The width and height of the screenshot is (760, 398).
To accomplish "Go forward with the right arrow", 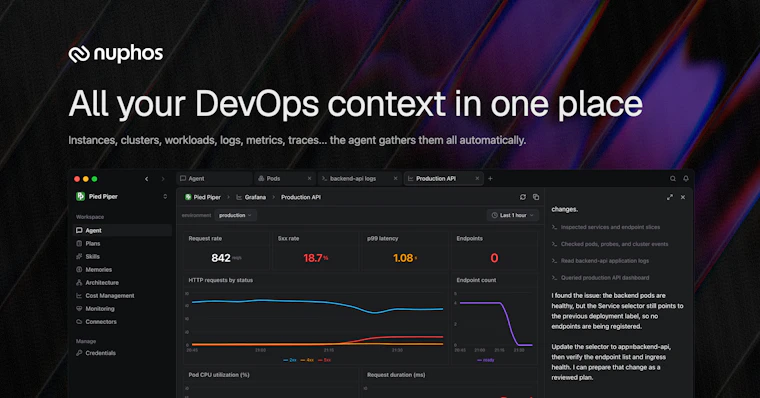I will click(163, 179).
